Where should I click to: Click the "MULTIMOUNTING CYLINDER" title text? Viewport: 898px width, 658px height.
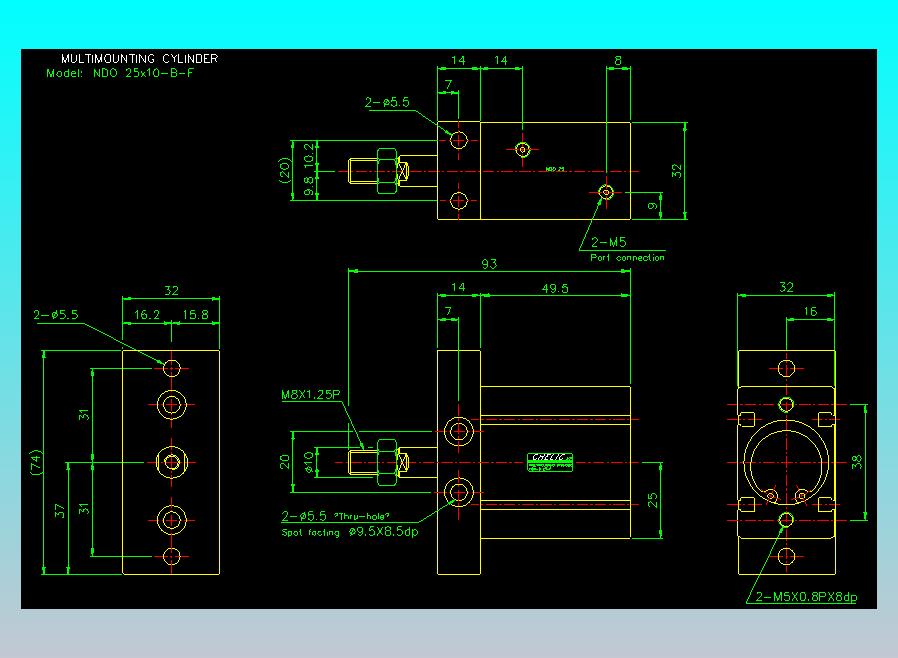point(139,58)
